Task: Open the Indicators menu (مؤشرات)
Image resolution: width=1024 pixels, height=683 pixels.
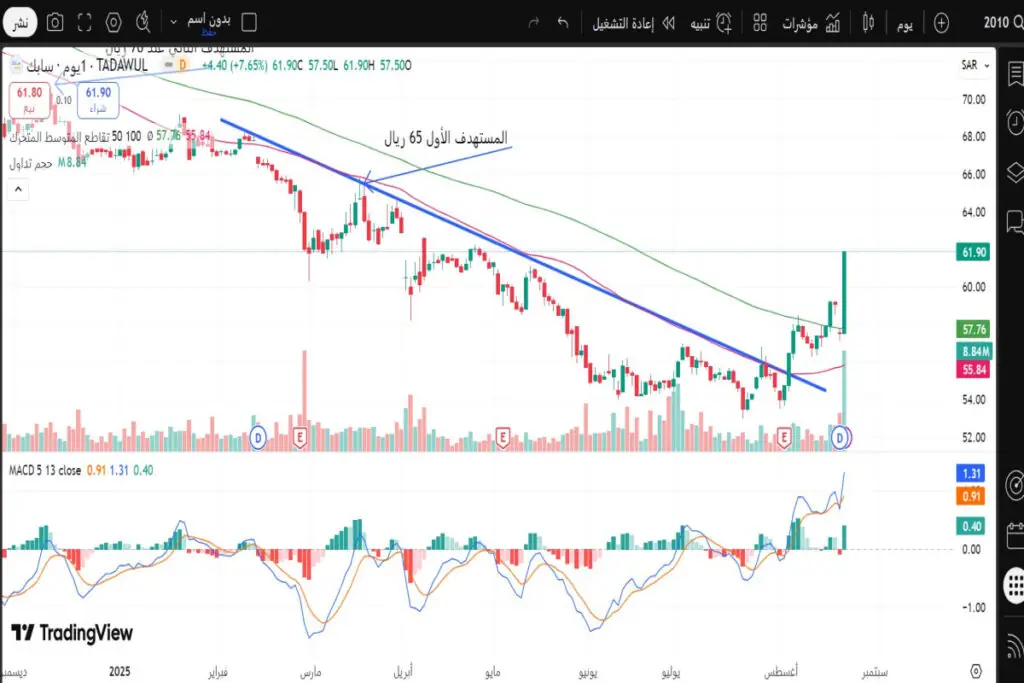Action: 808,22
